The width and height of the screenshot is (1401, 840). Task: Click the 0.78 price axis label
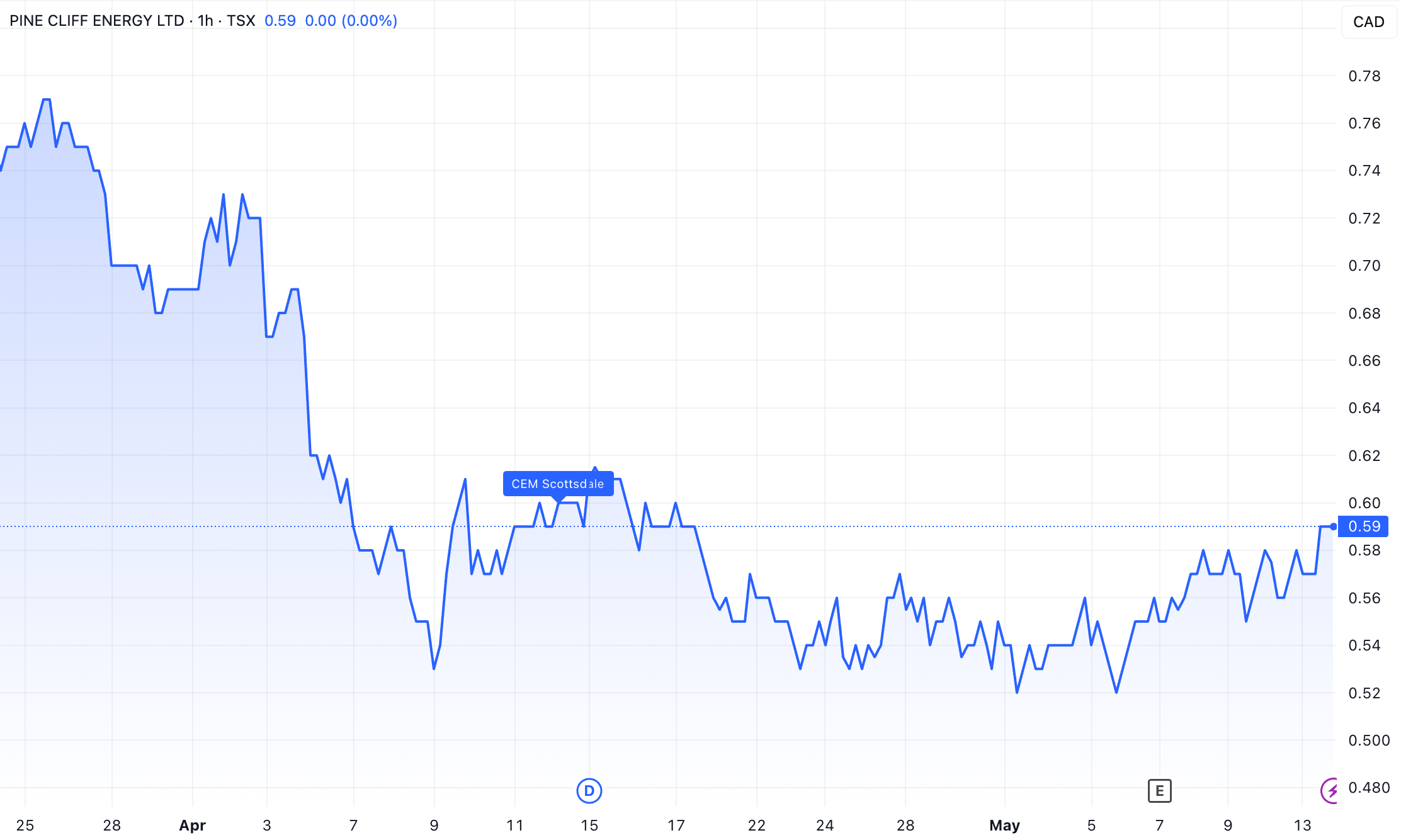pos(1364,76)
